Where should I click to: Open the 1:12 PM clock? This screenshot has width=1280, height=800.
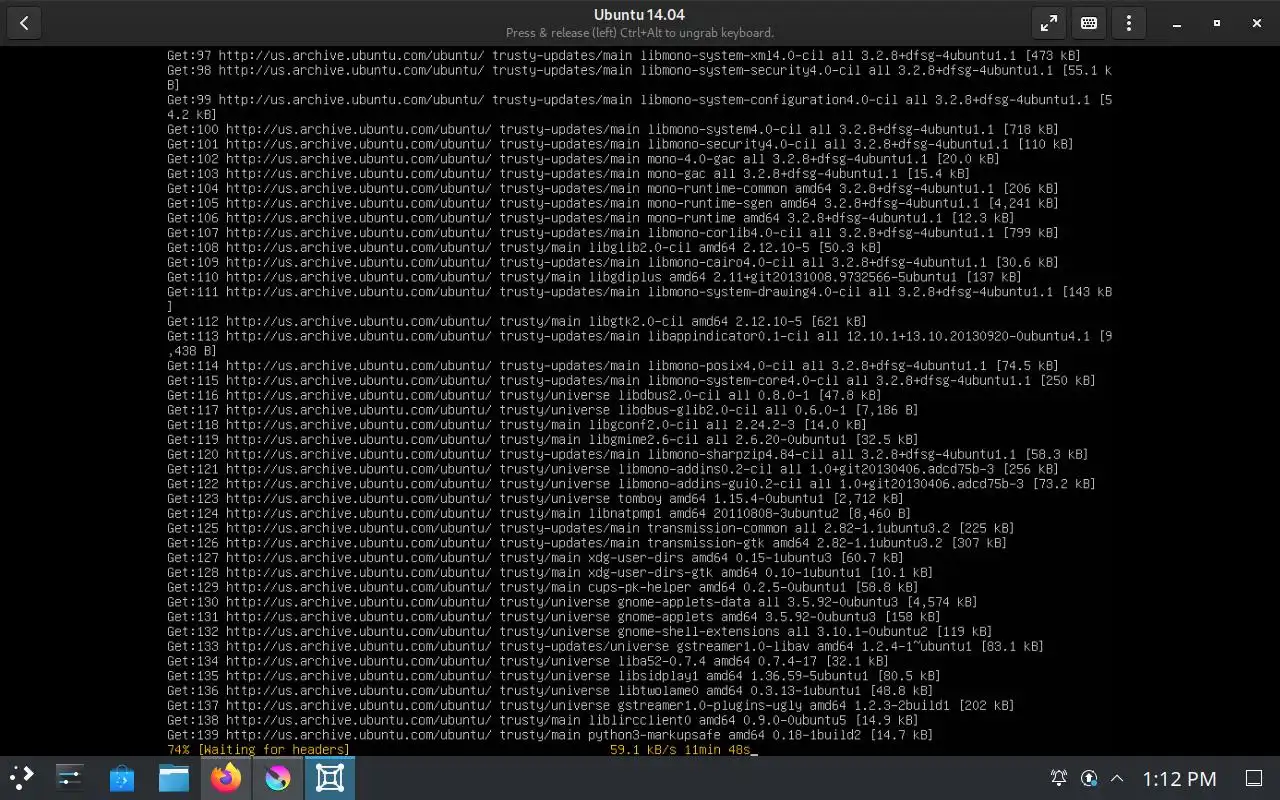(1179, 778)
